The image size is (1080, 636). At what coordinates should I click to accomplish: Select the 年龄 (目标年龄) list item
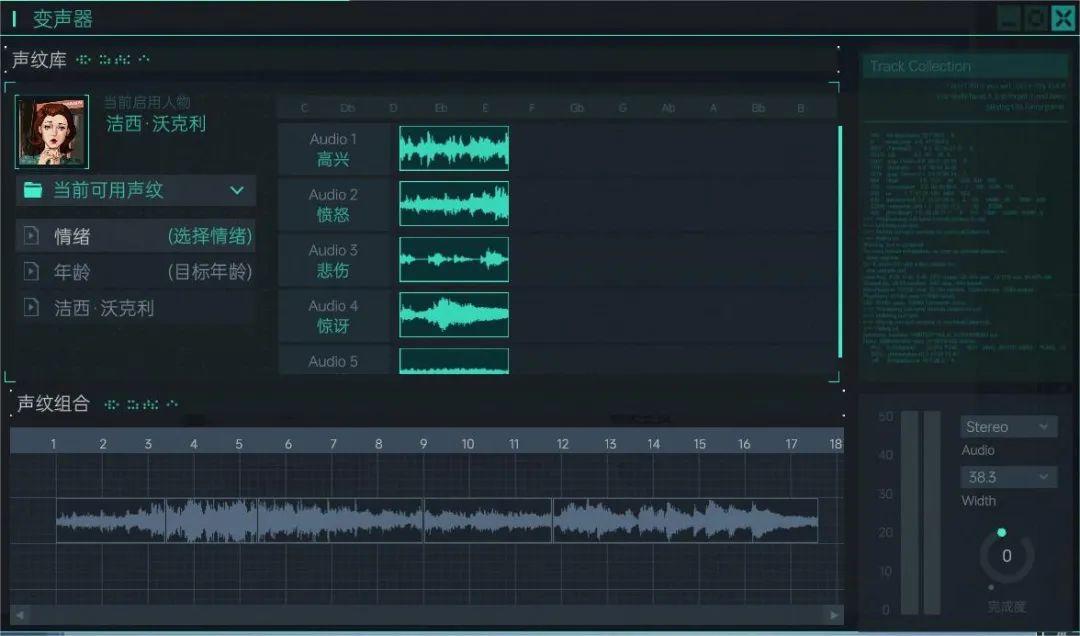pyautogui.click(x=136, y=272)
